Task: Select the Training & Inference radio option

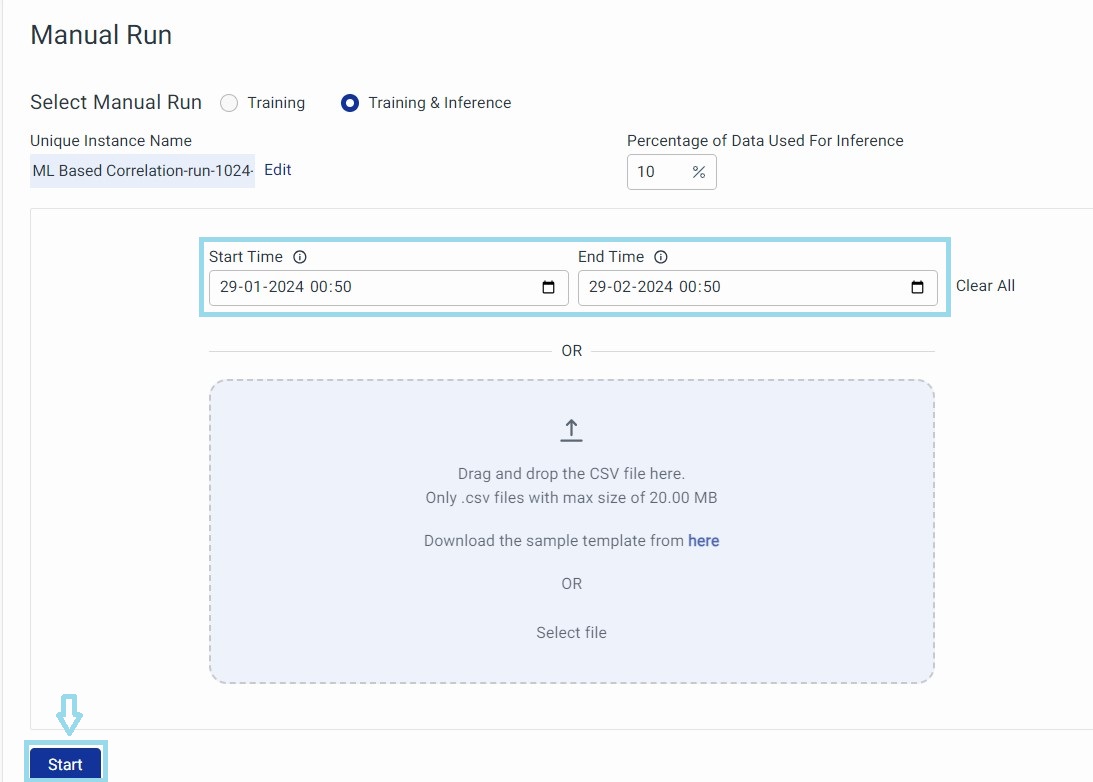Action: 350,103
